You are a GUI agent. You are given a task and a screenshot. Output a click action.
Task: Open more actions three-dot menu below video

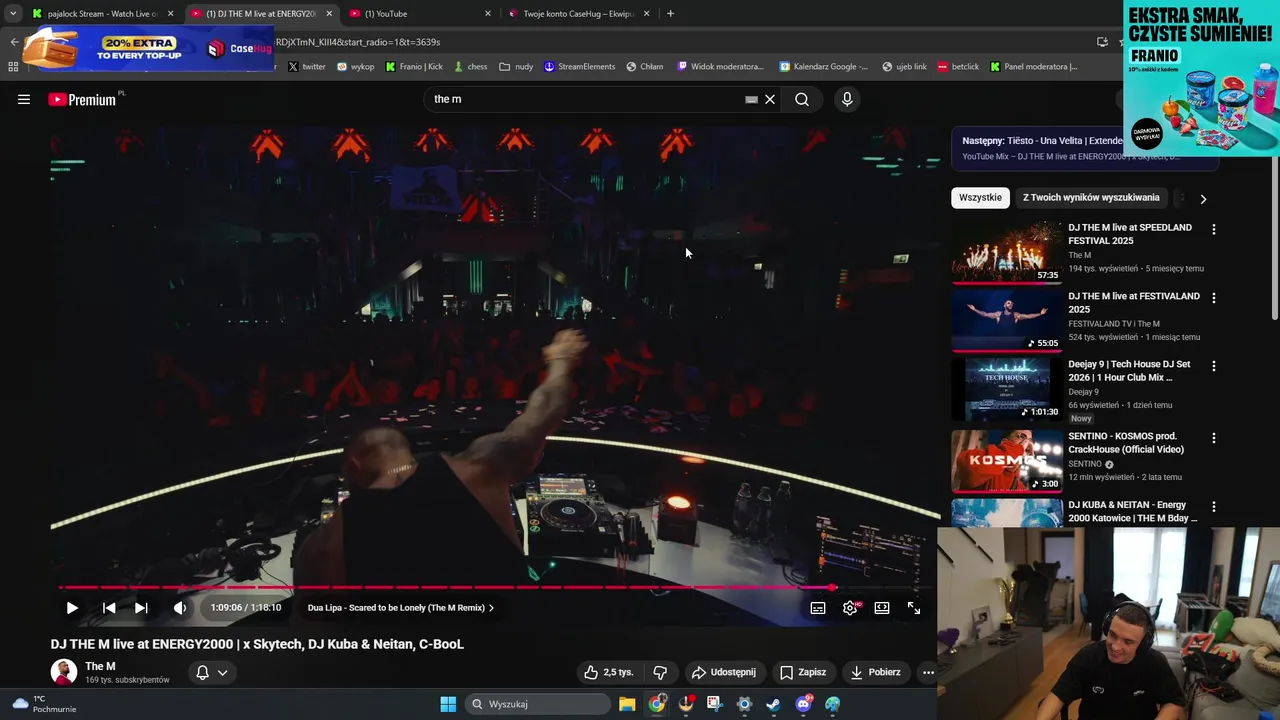(x=928, y=672)
